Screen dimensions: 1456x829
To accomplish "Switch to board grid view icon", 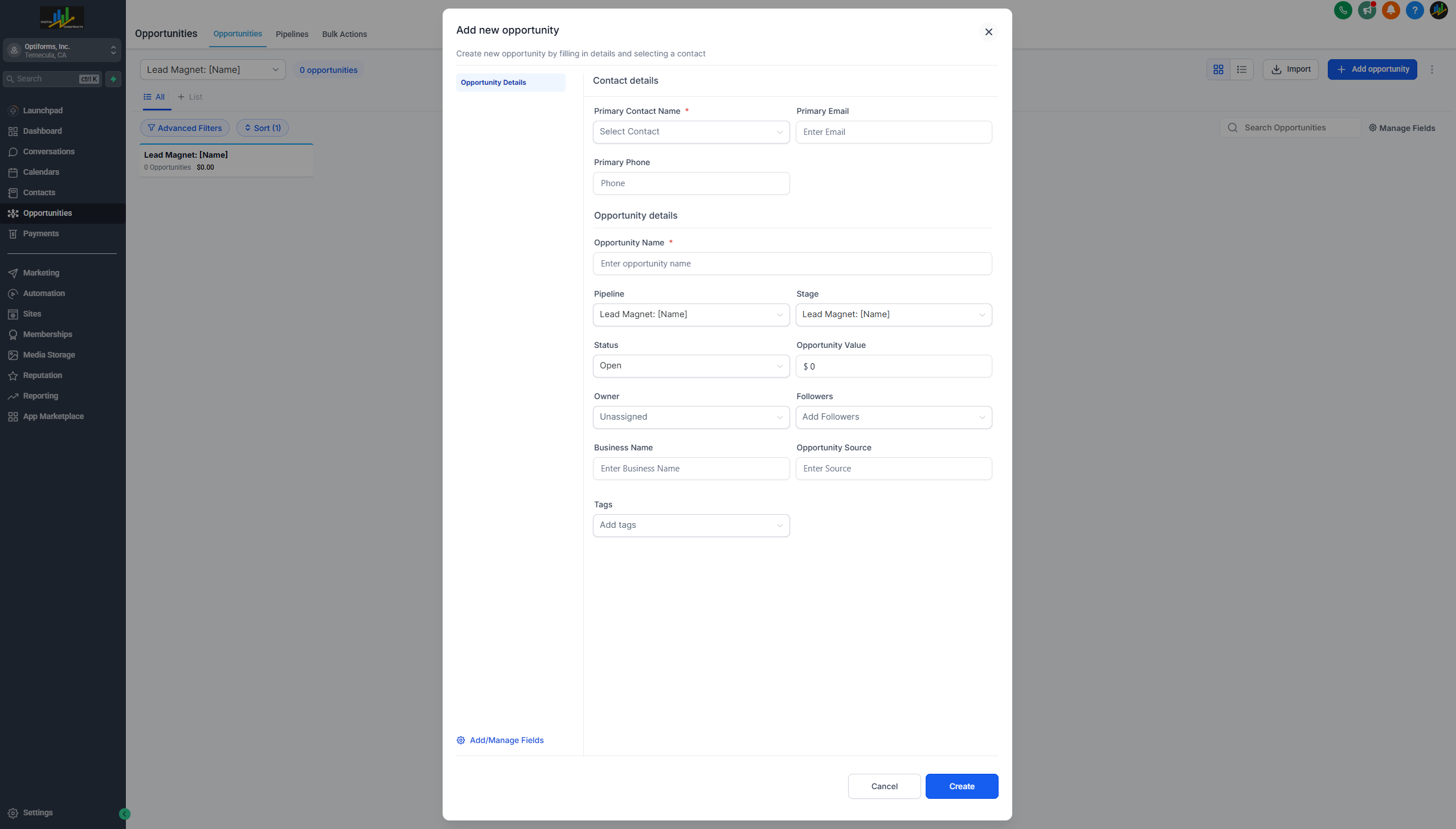I will [1218, 69].
